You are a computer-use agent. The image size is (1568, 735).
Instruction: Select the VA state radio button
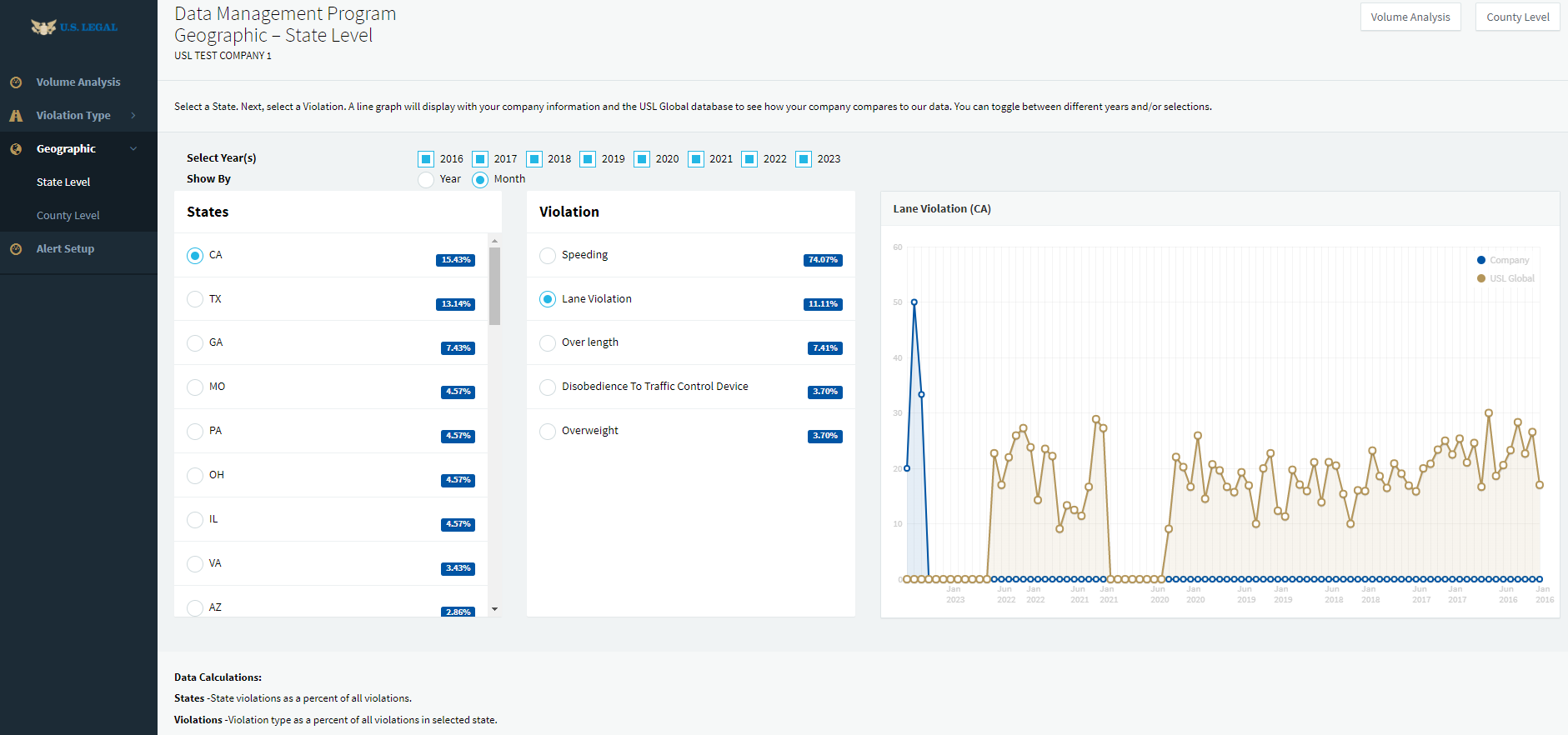point(195,564)
